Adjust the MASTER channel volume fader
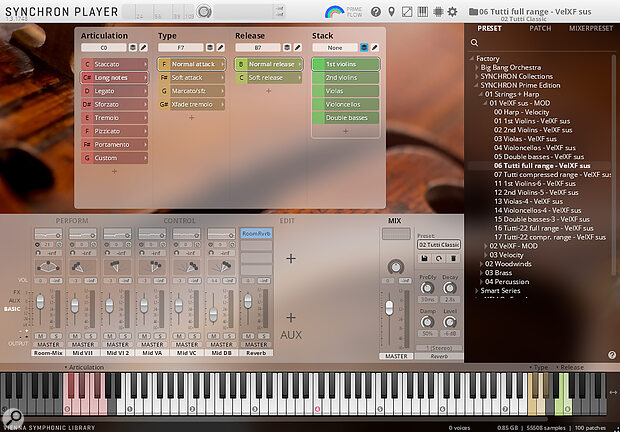The image size is (620, 432). tap(389, 308)
